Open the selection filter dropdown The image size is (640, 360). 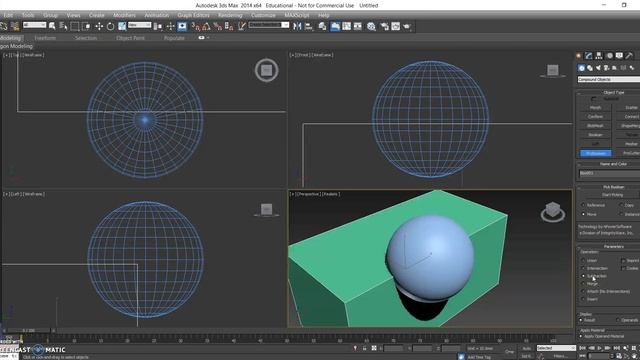tap(34, 25)
